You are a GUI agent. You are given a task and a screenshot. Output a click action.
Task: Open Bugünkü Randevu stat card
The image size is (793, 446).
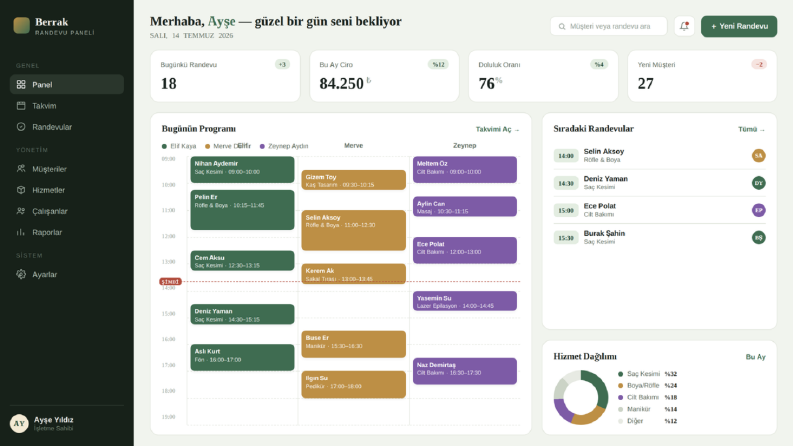click(x=225, y=76)
